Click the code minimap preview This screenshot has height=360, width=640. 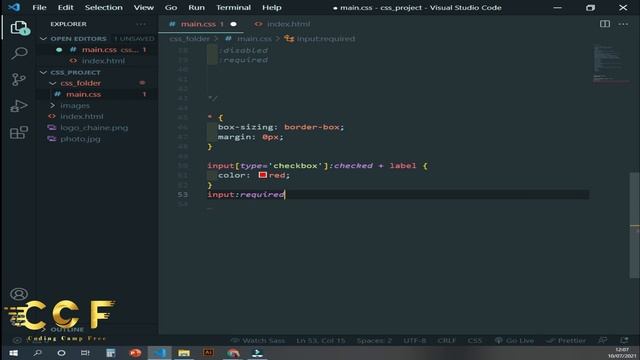coord(611,63)
